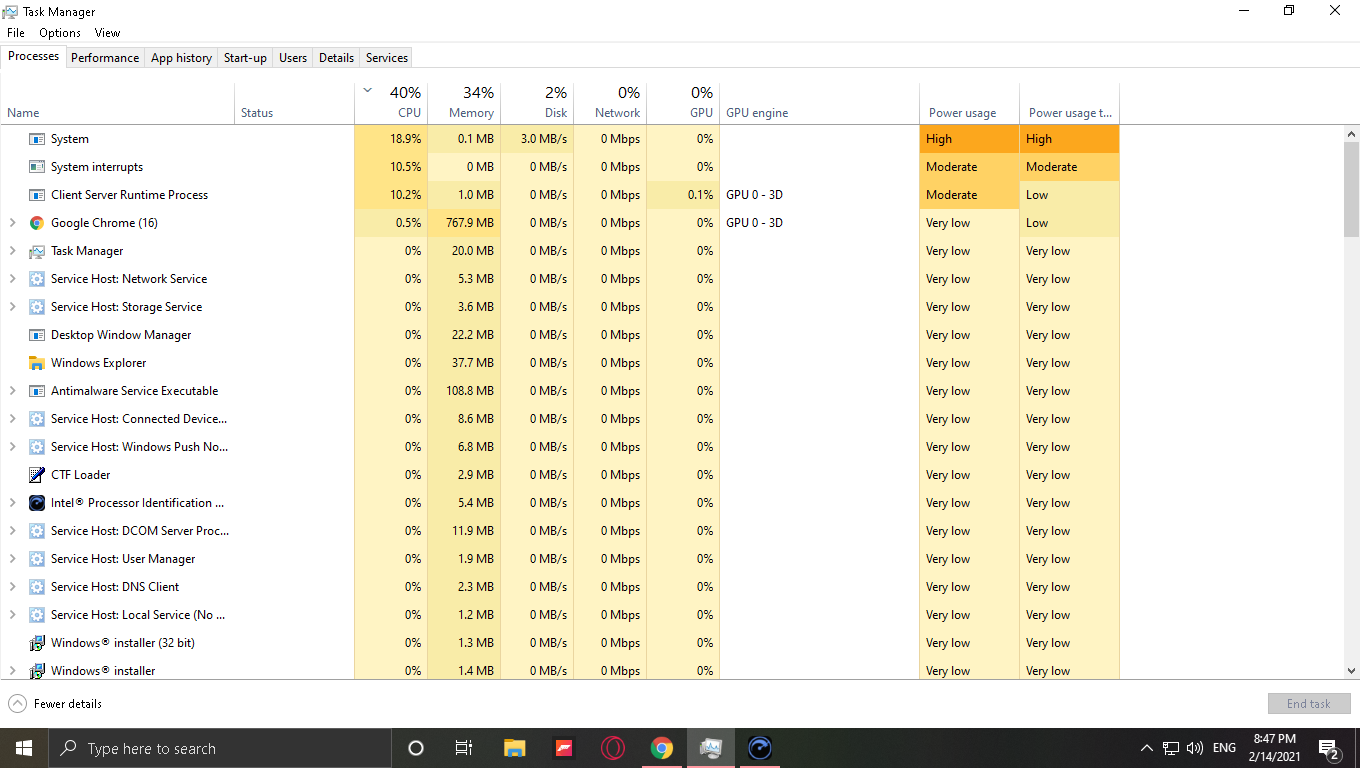Viewport: 1360px width, 768px height.
Task: Click the Service Host: DNS Client gear icon
Action: click(37, 587)
